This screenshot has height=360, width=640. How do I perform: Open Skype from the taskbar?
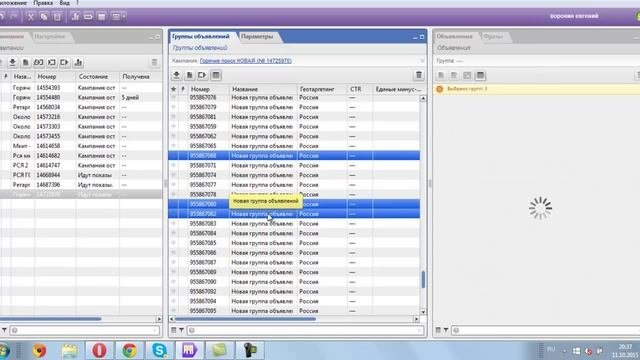(159, 350)
